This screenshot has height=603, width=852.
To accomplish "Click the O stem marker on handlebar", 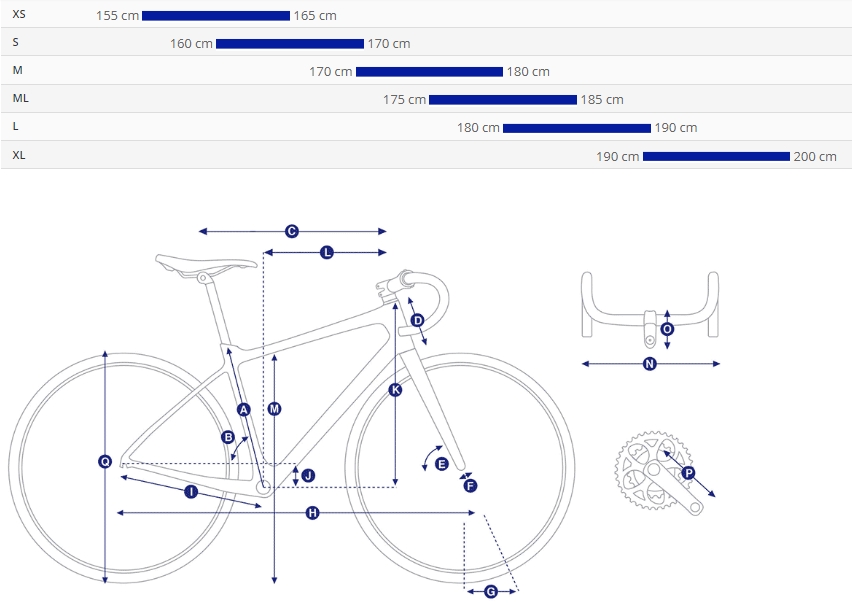I will [x=667, y=329].
